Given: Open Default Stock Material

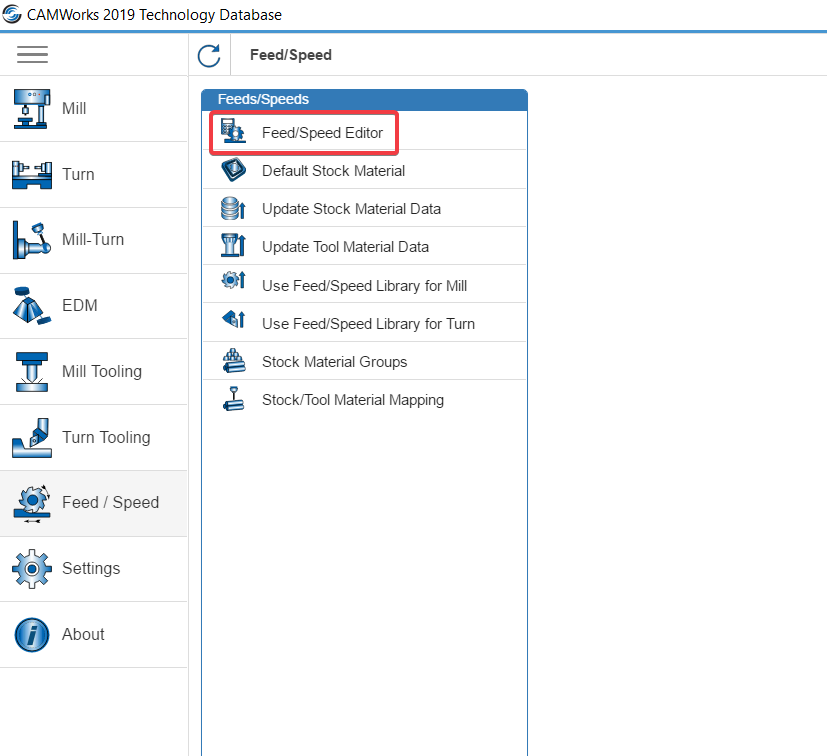Looking at the screenshot, I should [x=365, y=170].
